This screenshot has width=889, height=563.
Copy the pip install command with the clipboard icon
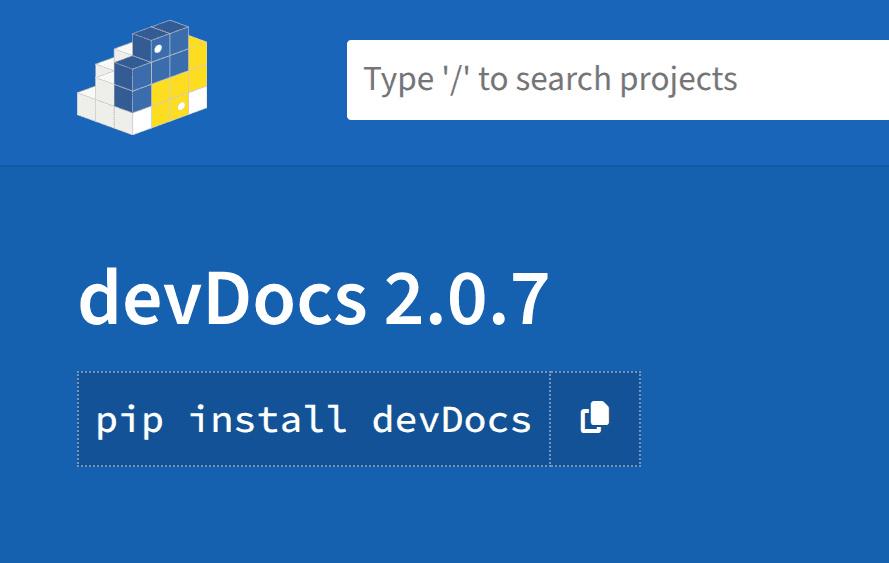[x=595, y=419]
